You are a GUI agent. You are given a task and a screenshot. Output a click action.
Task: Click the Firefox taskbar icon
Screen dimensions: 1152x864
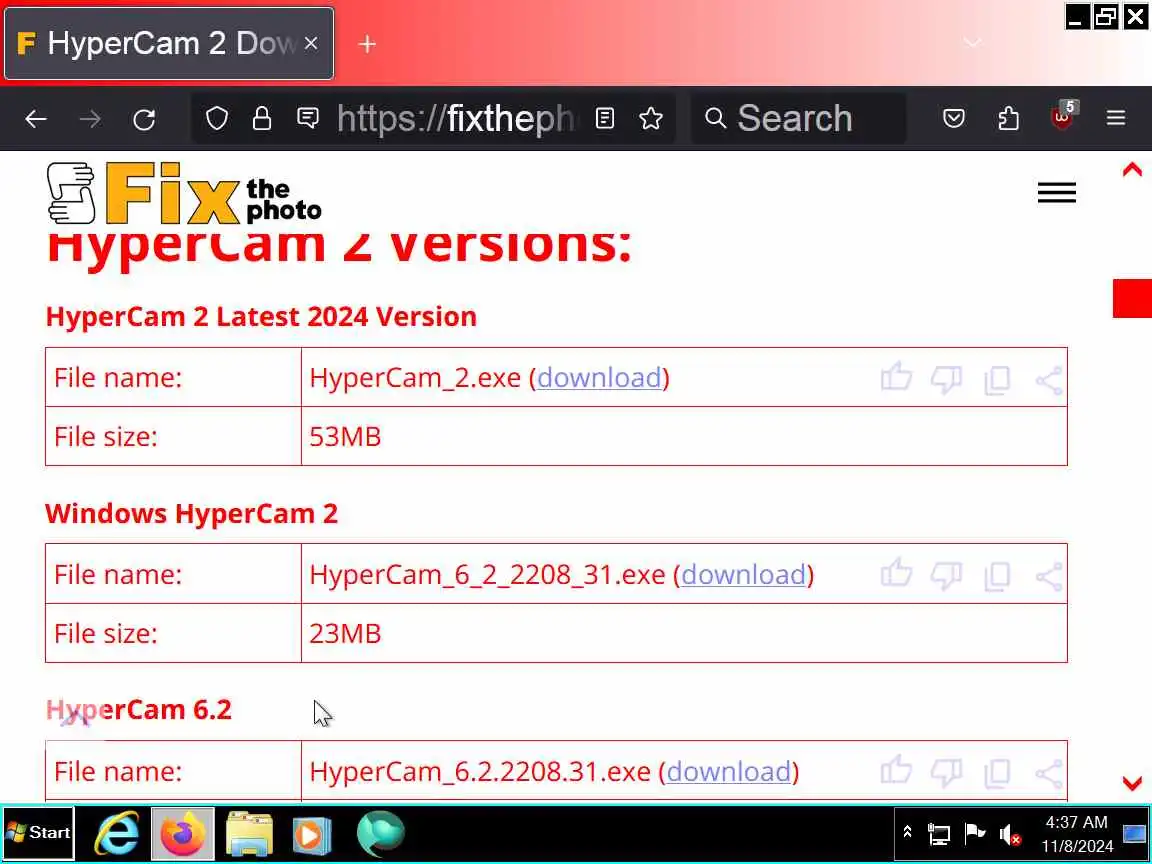[183, 834]
